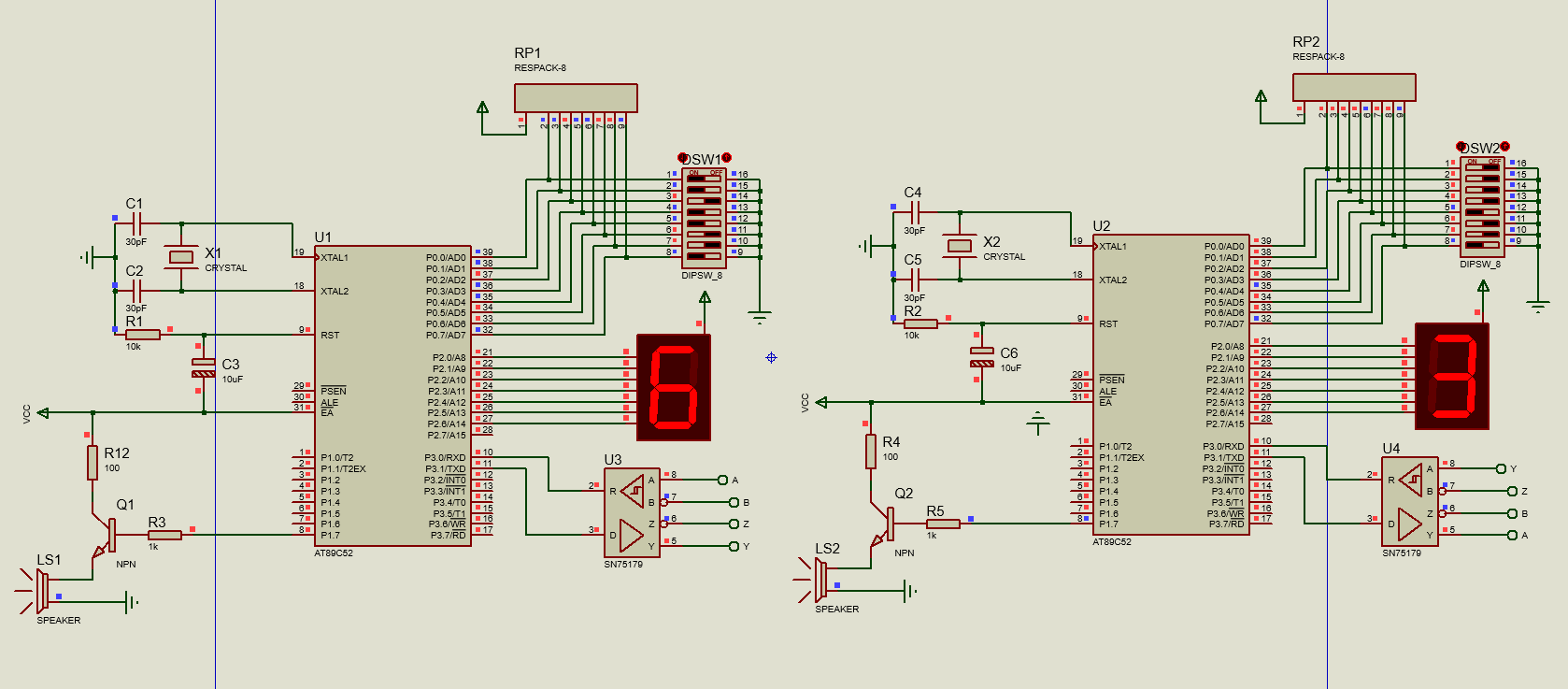This screenshot has height=689, width=1568.
Task: Click terminal A of U3
Action: click(722, 480)
